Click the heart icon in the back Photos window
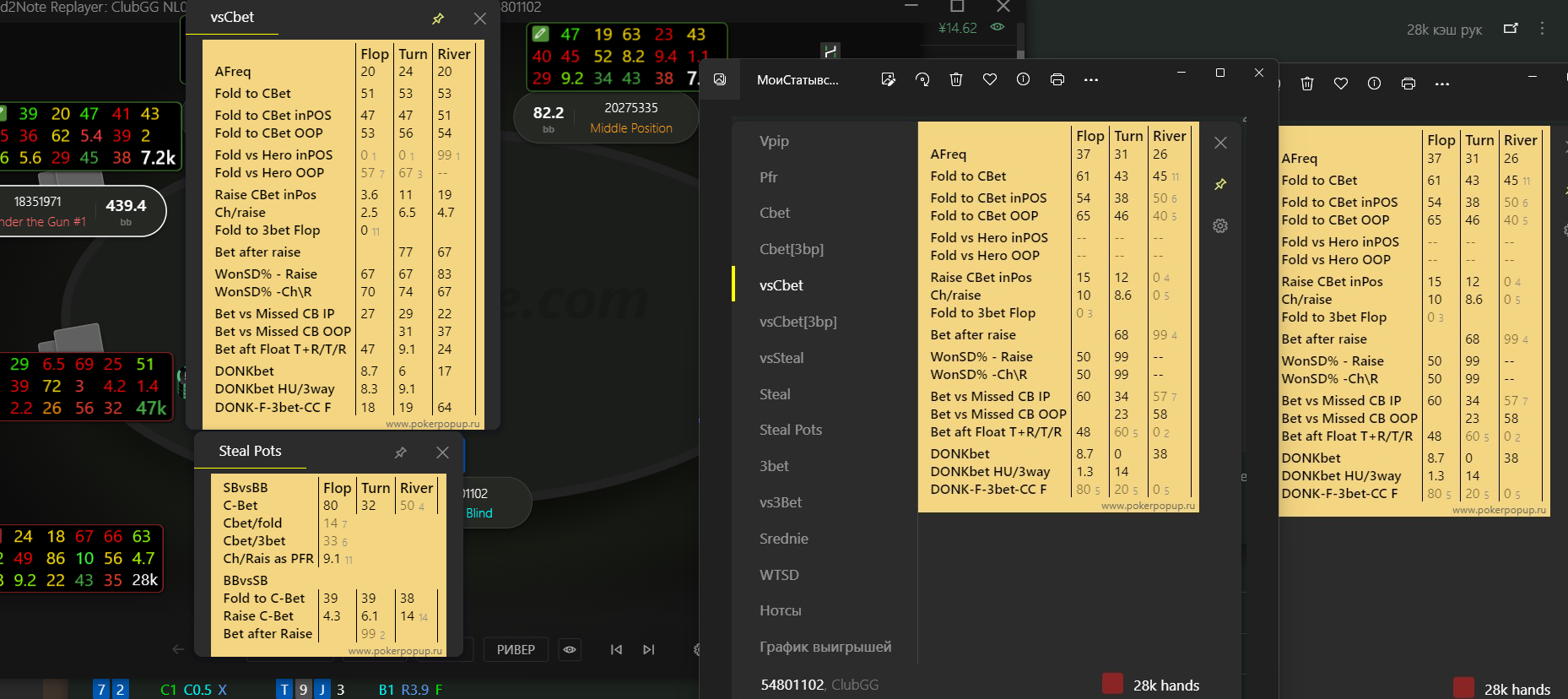Viewport: 1568px width, 699px height. pos(1341,84)
